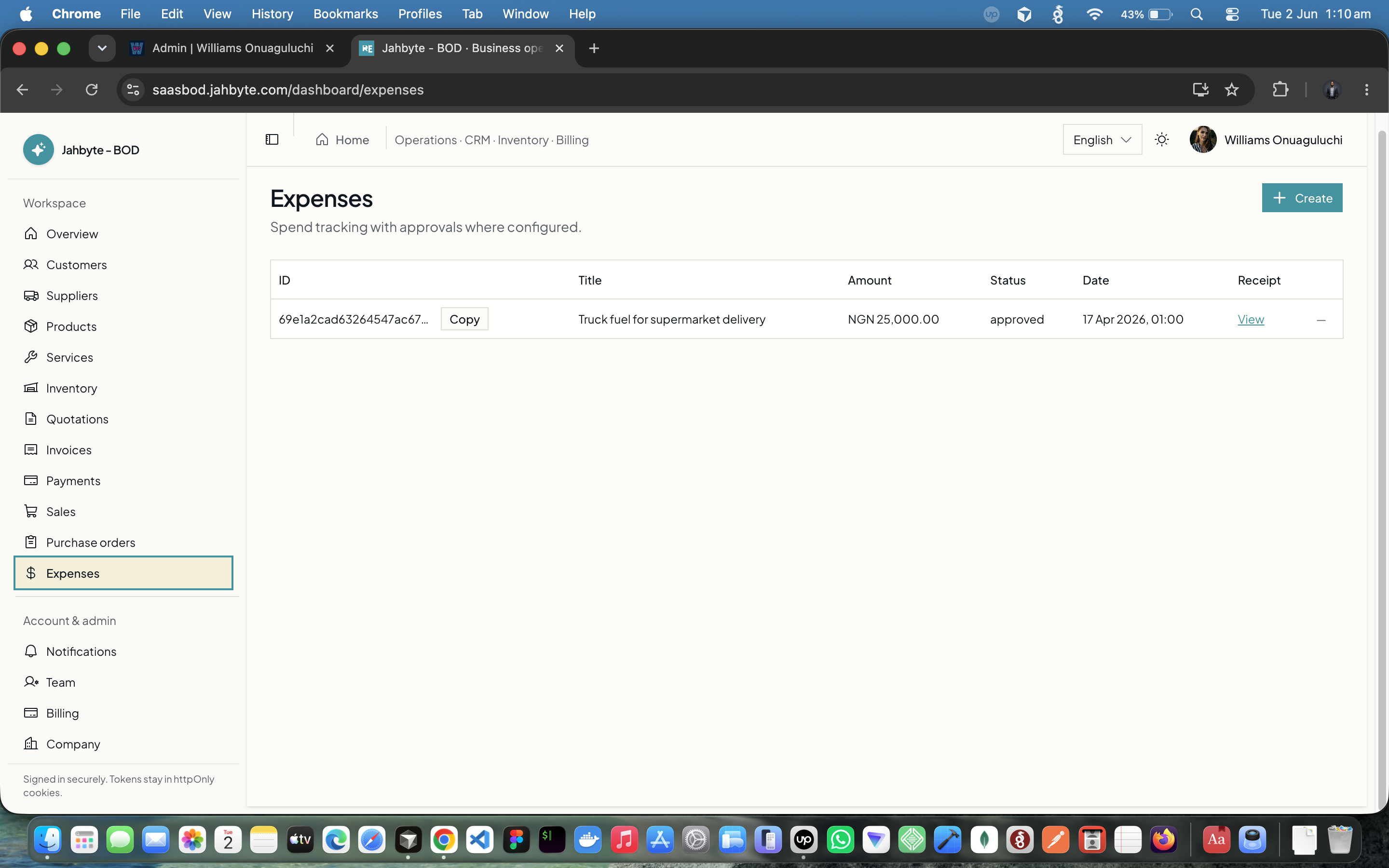Image resolution: width=1389 pixels, height=868 pixels.
Task: Open the Profiles menu
Action: 420,14
